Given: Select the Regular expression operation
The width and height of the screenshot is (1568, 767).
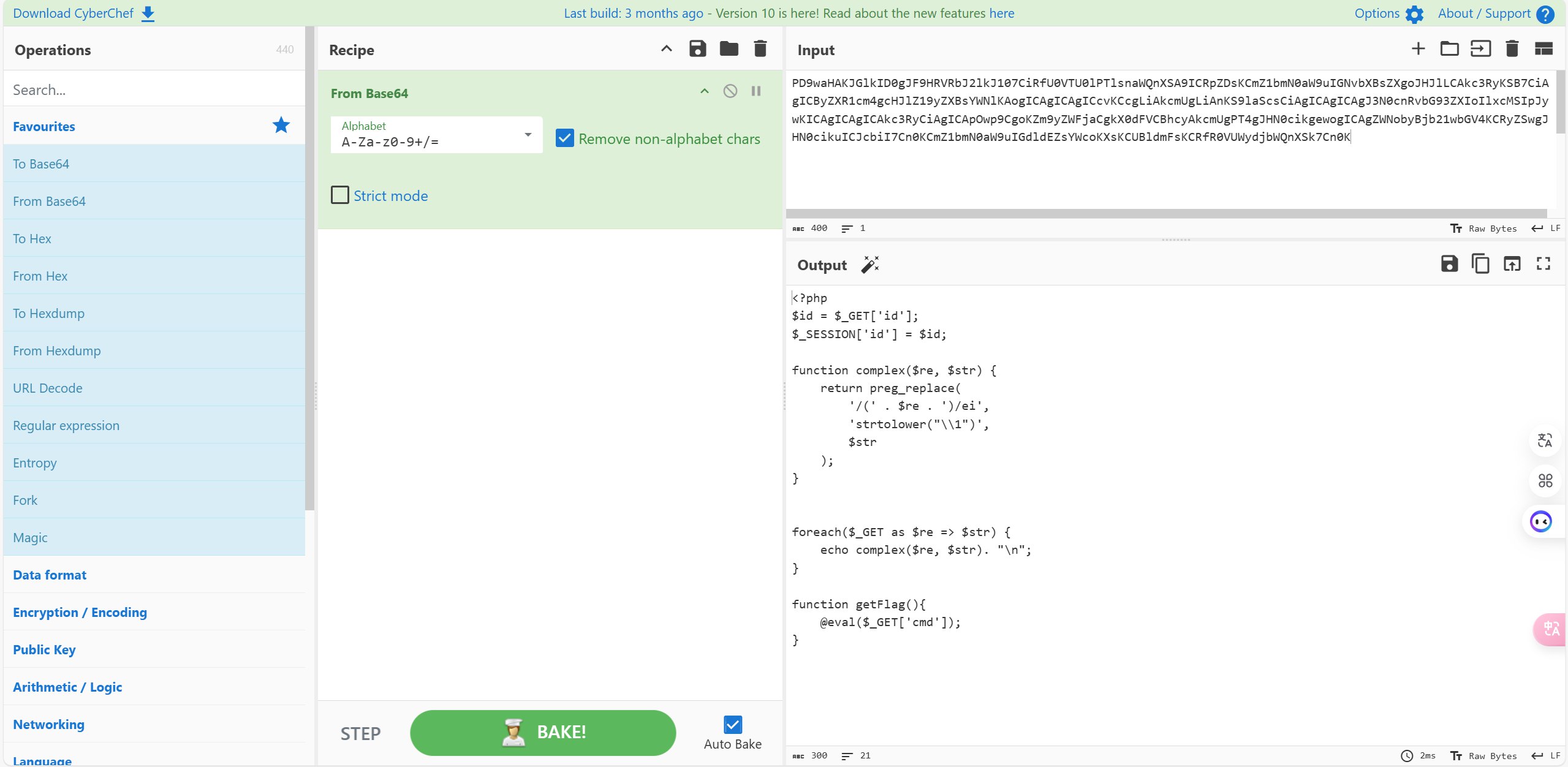Looking at the screenshot, I should click(66, 425).
